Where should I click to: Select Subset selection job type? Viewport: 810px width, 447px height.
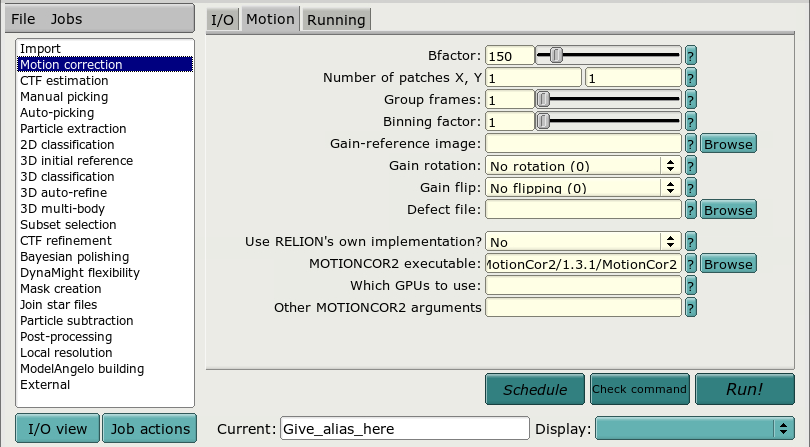point(105,225)
